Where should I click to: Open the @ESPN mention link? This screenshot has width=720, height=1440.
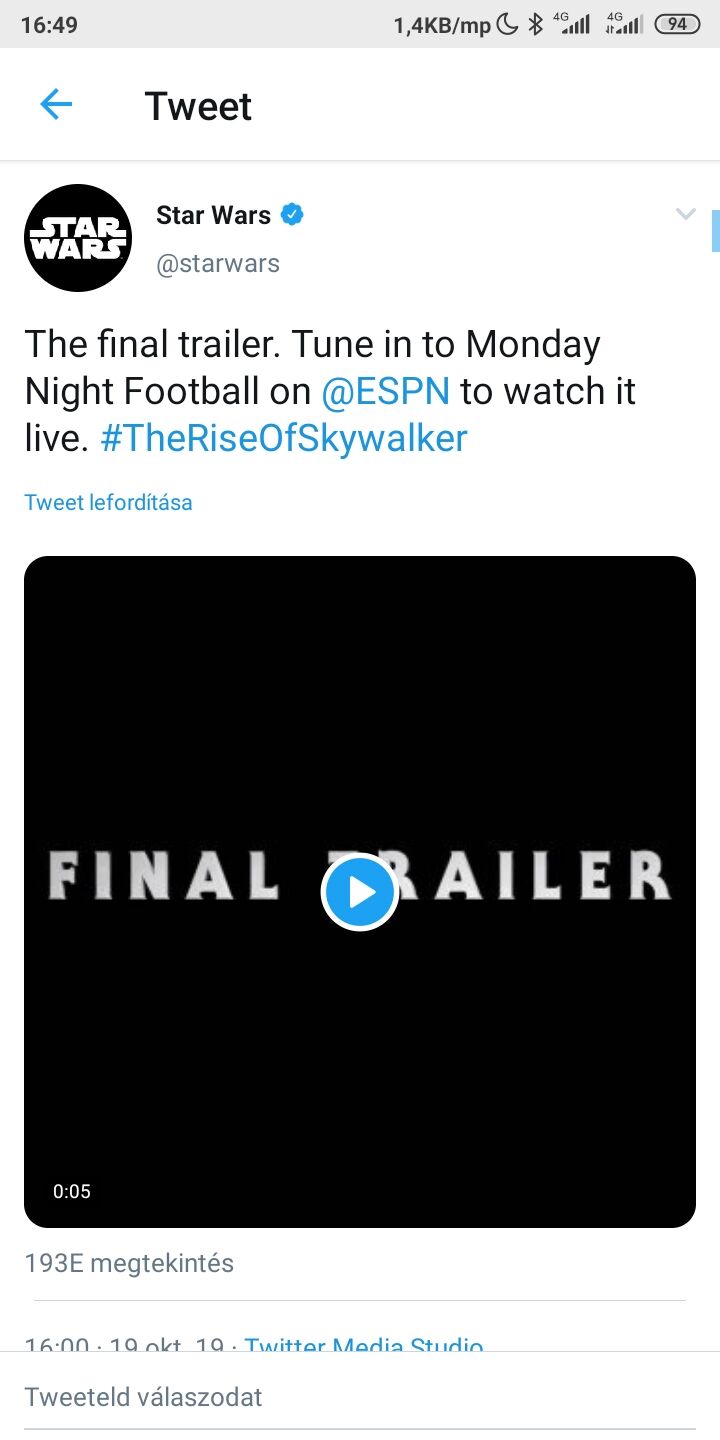click(x=386, y=391)
